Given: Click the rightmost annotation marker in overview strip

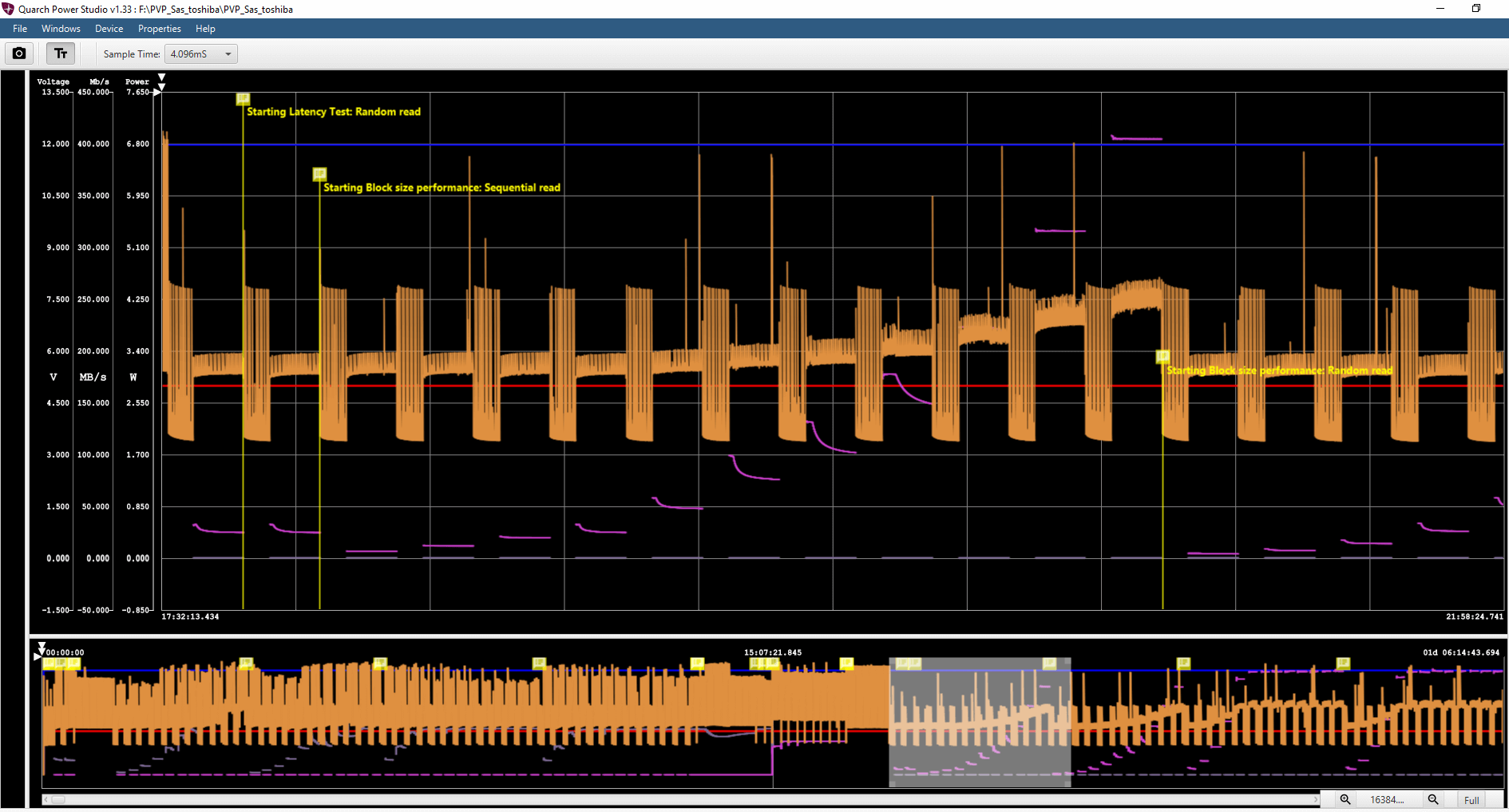Looking at the screenshot, I should (1343, 663).
